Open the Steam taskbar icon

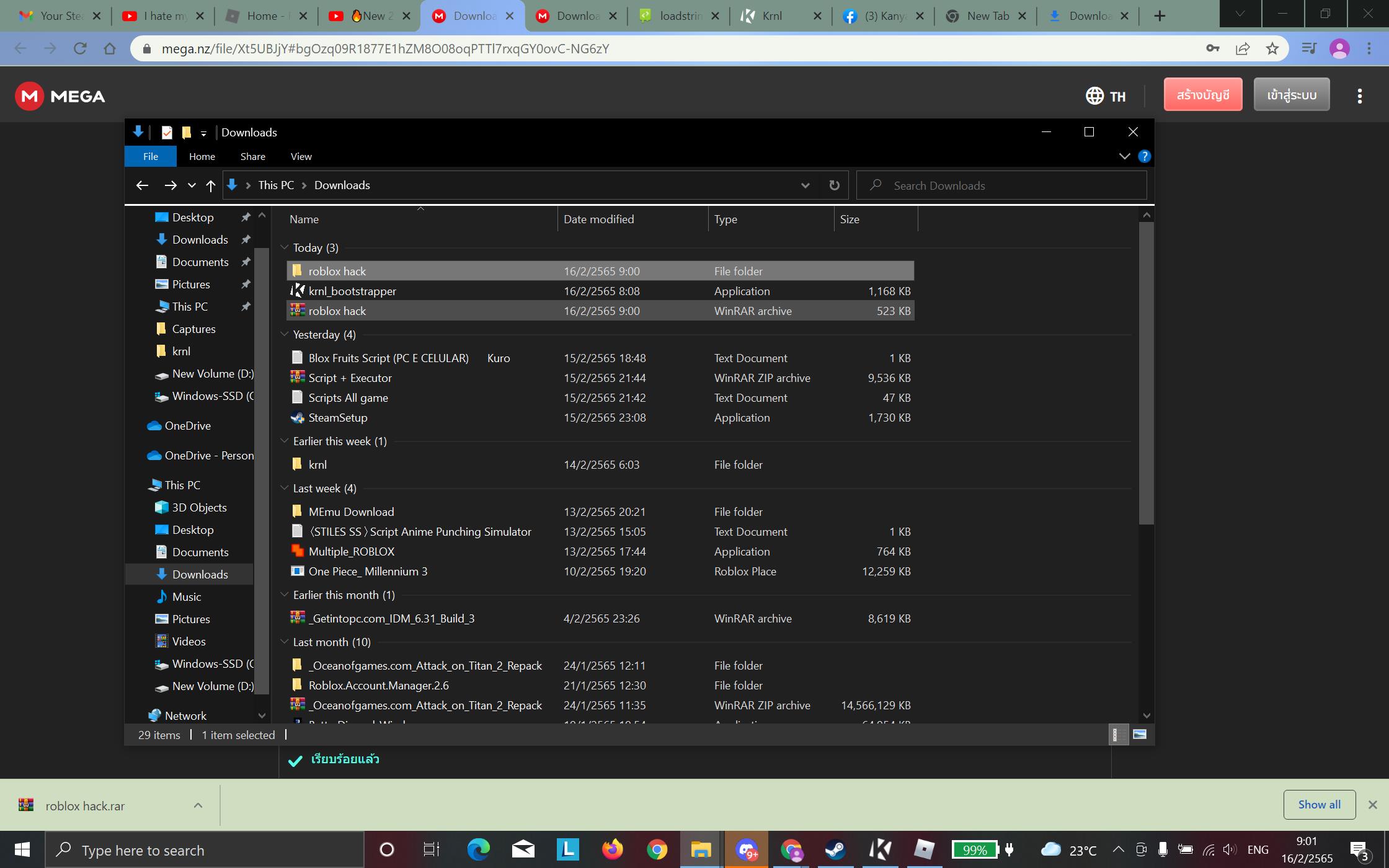point(835,849)
